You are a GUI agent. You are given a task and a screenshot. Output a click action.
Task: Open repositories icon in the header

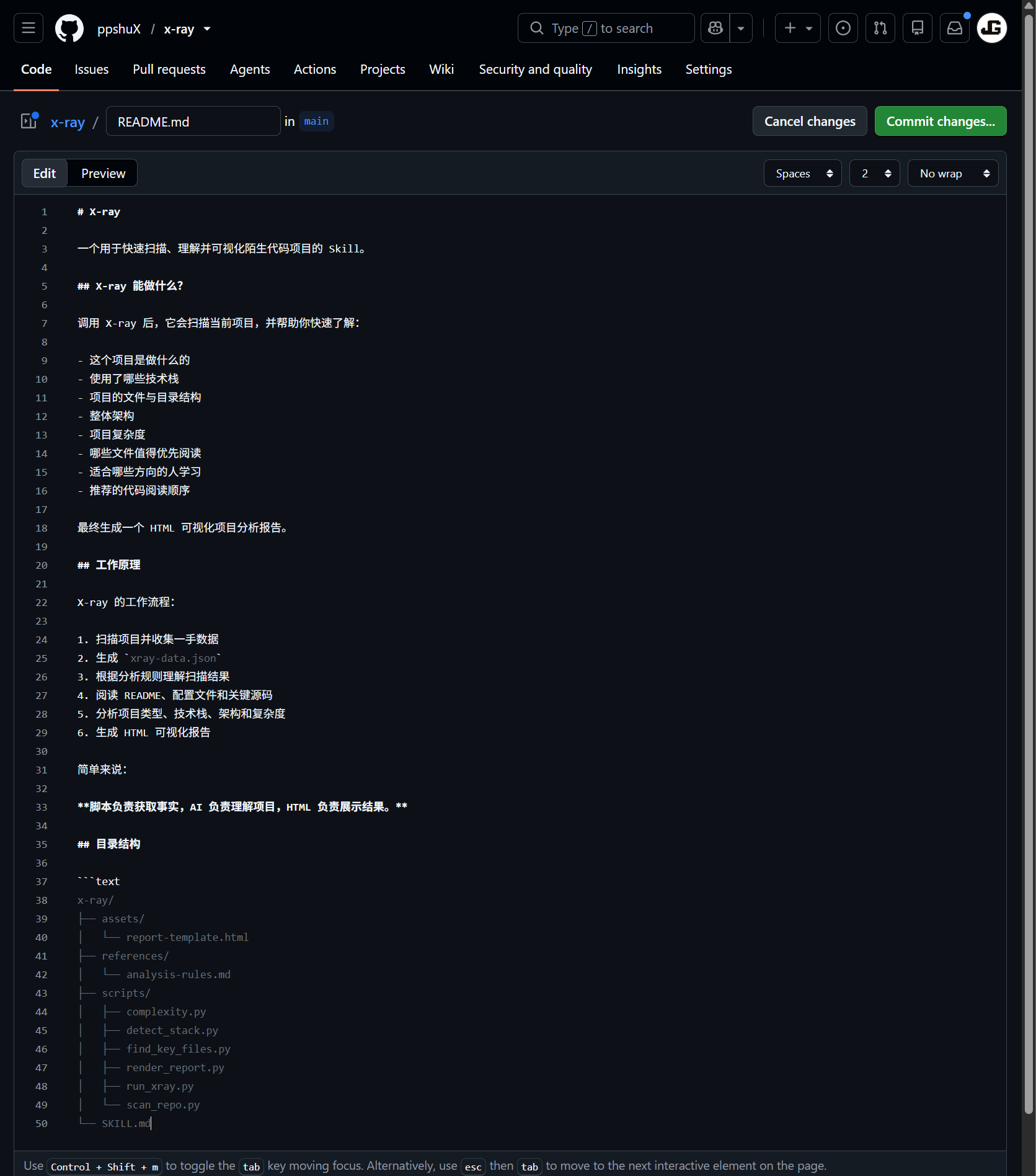tap(918, 28)
